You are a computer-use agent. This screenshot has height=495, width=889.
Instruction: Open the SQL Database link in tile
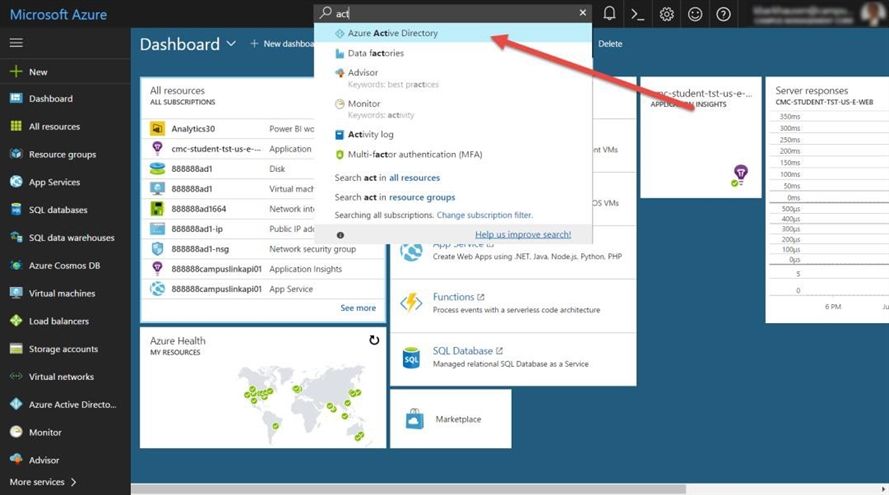467,351
